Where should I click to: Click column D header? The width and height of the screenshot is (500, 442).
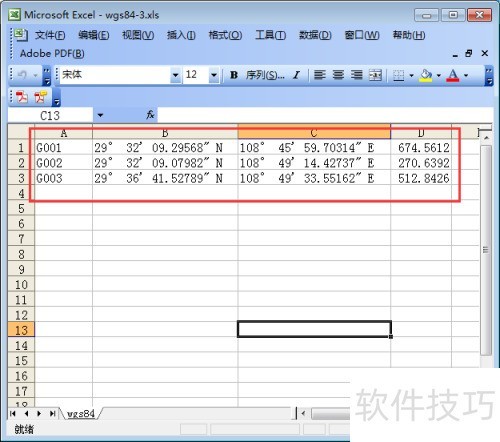(x=421, y=133)
